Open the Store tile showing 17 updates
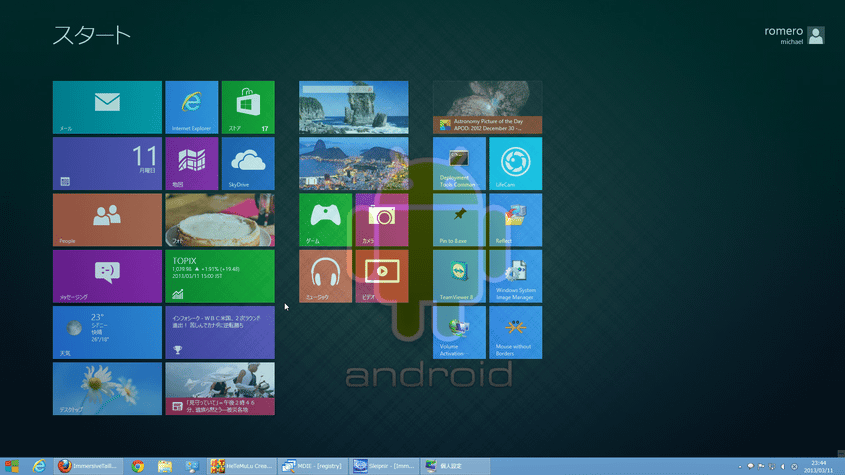 [x=248, y=107]
